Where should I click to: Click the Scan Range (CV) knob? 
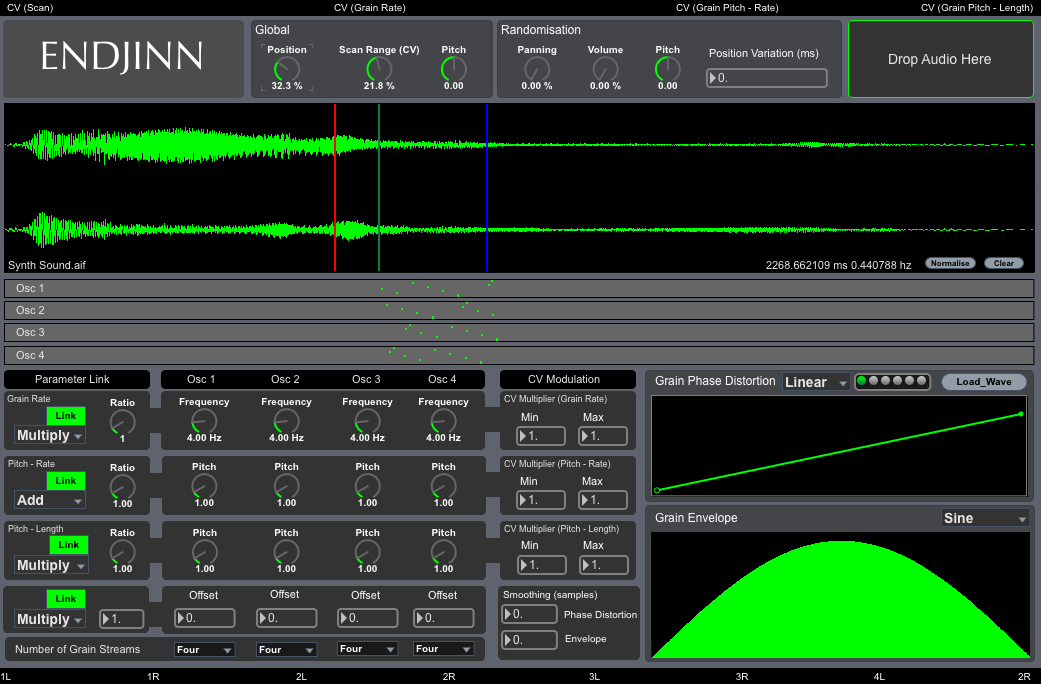[x=379, y=69]
